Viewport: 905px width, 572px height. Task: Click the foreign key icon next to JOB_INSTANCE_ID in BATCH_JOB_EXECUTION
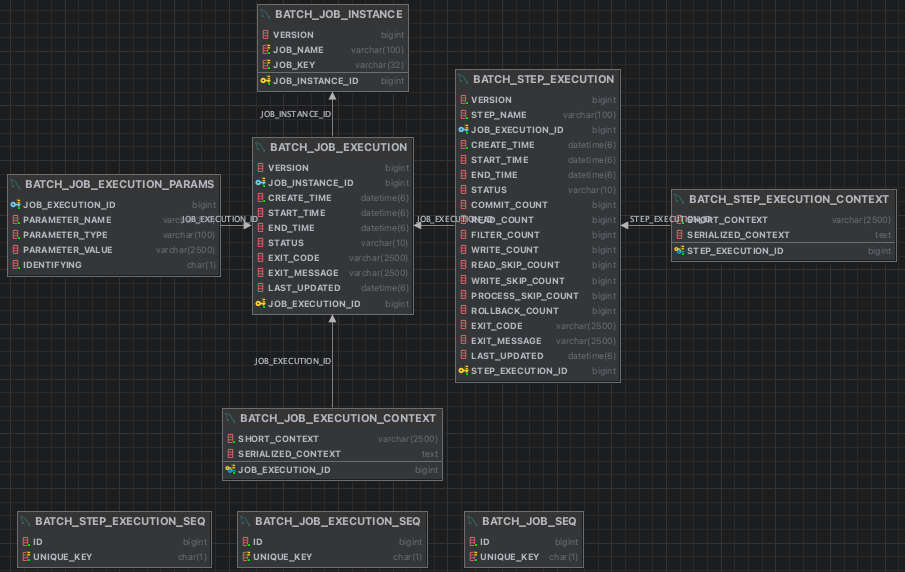point(260,183)
